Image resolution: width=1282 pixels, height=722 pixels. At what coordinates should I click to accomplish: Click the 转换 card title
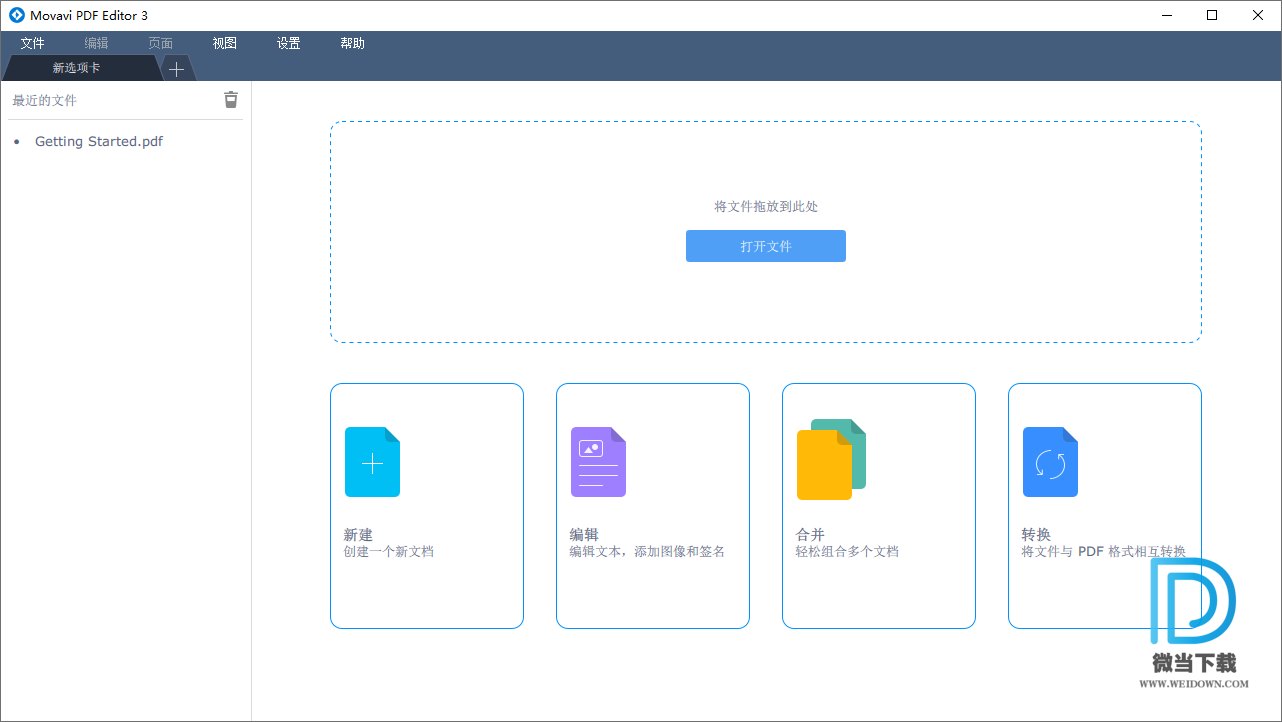1036,535
